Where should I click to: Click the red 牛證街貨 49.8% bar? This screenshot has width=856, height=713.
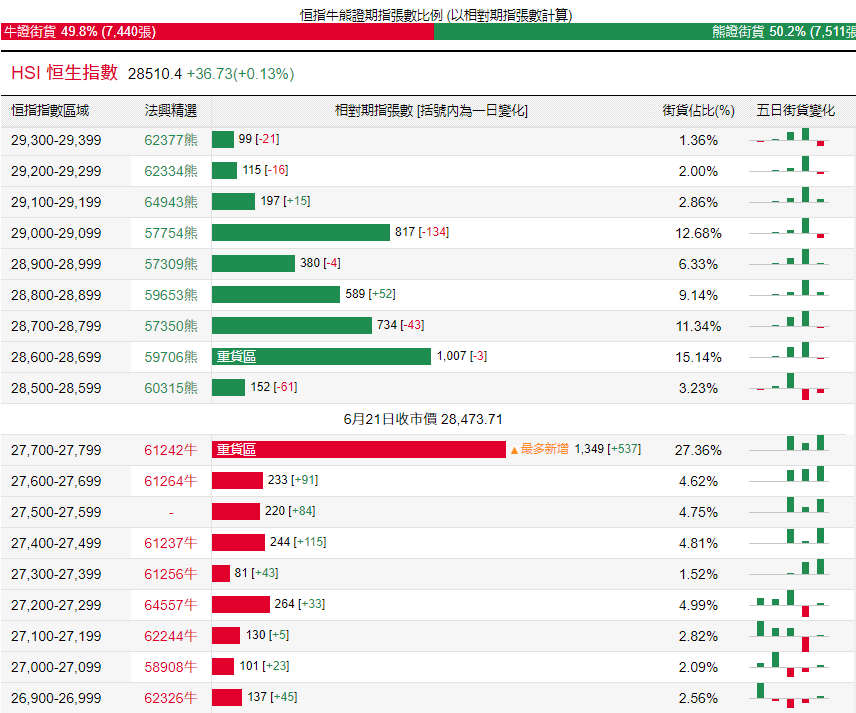point(217,32)
